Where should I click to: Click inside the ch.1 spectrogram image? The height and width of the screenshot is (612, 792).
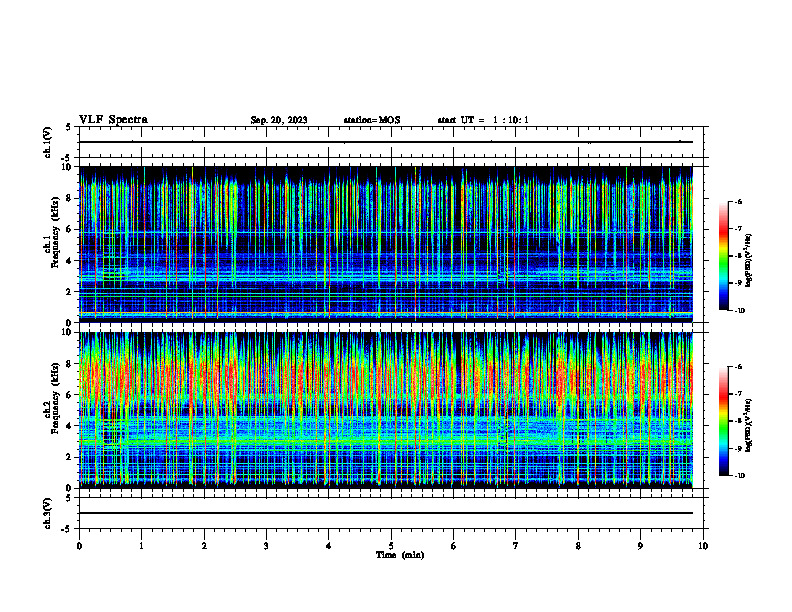[x=386, y=244]
